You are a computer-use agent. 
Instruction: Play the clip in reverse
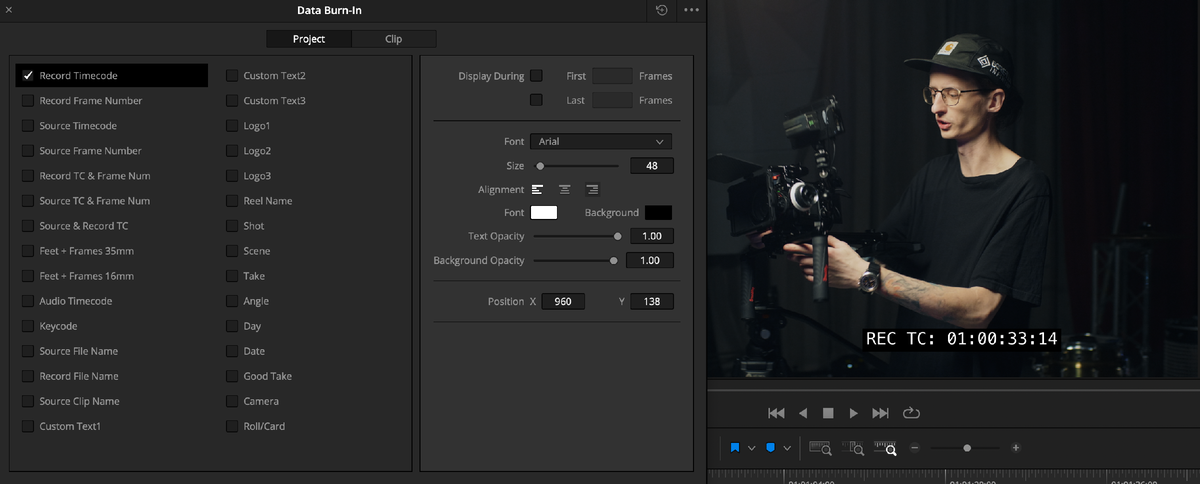pyautogui.click(x=802, y=413)
